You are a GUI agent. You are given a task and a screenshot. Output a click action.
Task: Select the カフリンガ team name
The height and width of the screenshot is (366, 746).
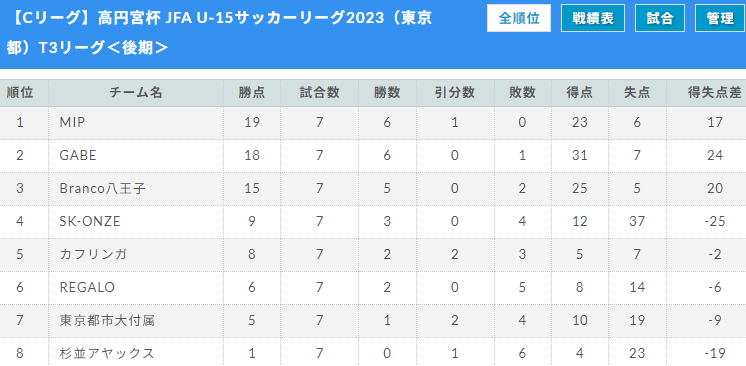pos(93,254)
